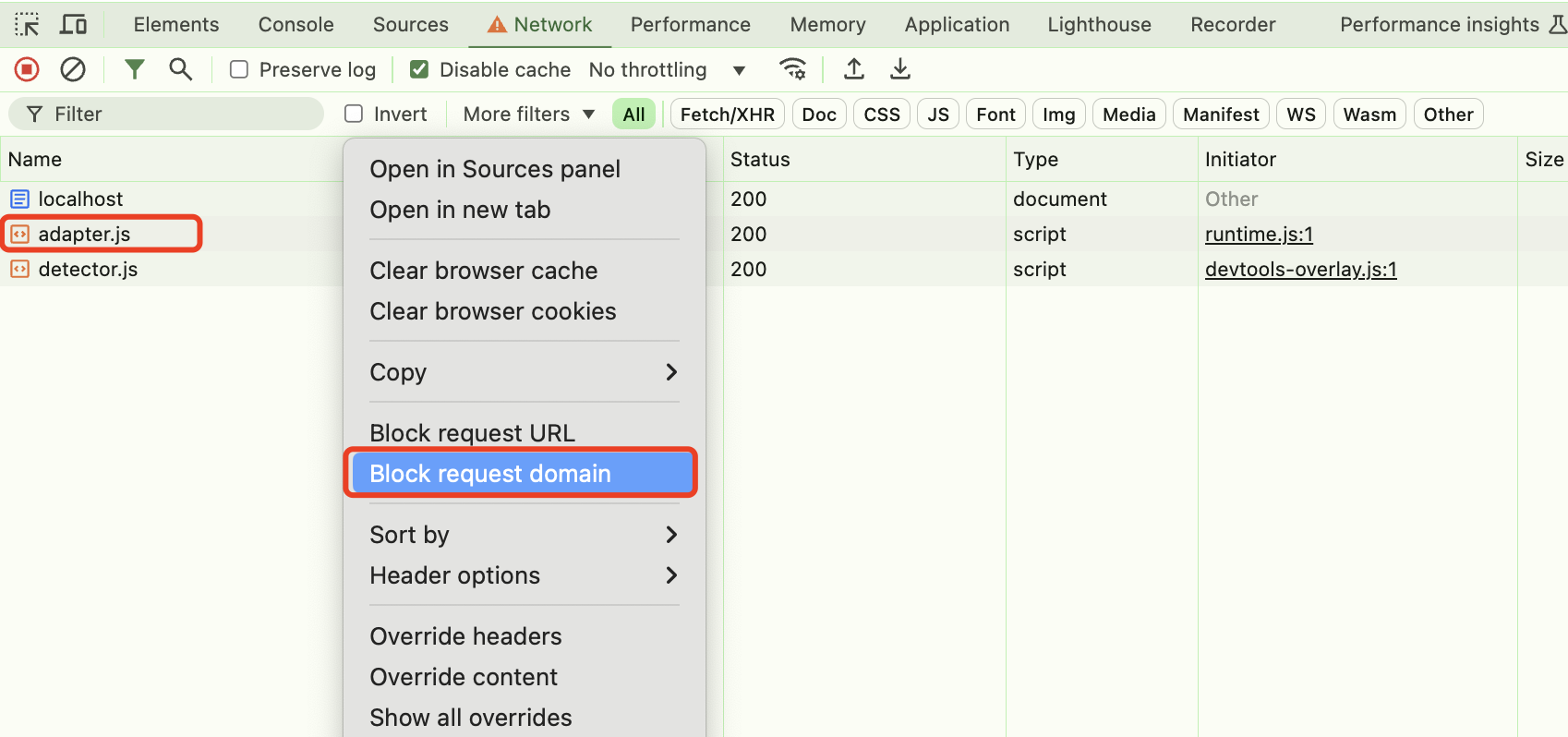Viewport: 1568px width, 737px height.
Task: Filter by Img type
Action: pos(1059,115)
